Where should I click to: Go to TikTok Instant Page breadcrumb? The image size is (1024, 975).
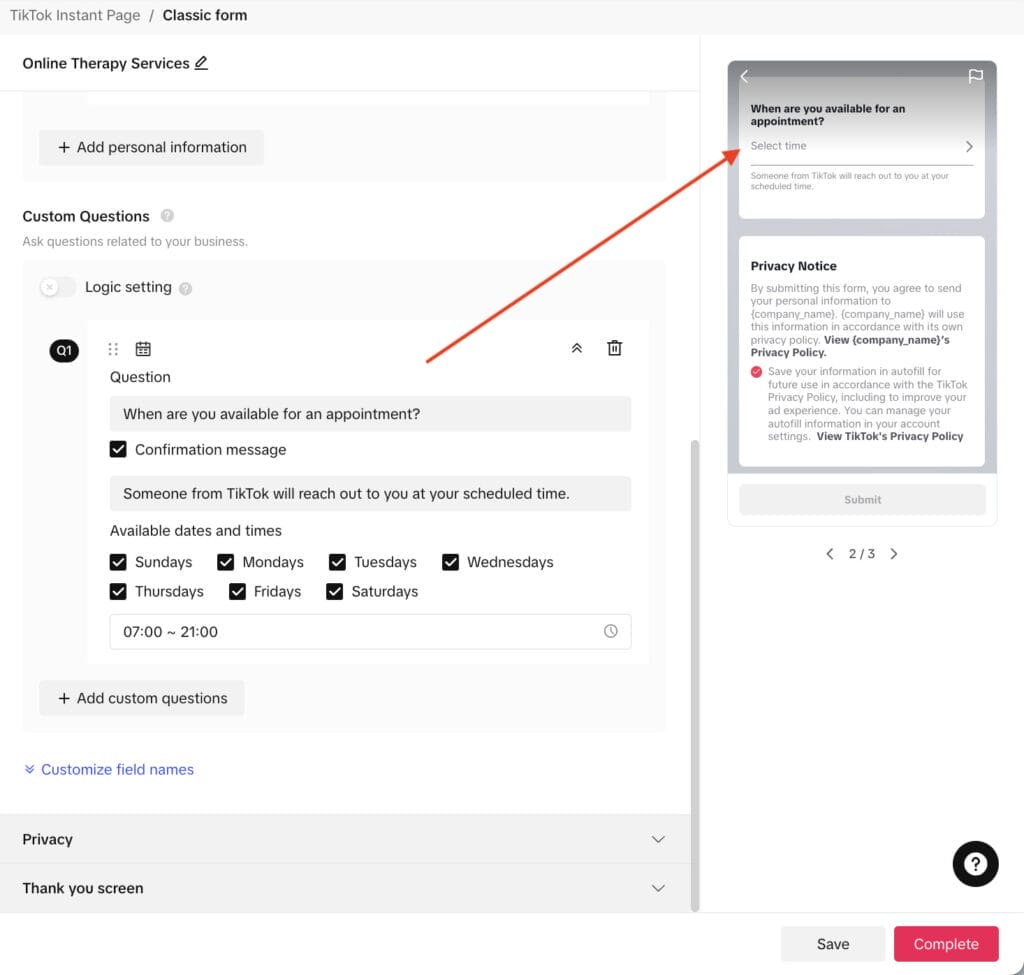coord(75,15)
